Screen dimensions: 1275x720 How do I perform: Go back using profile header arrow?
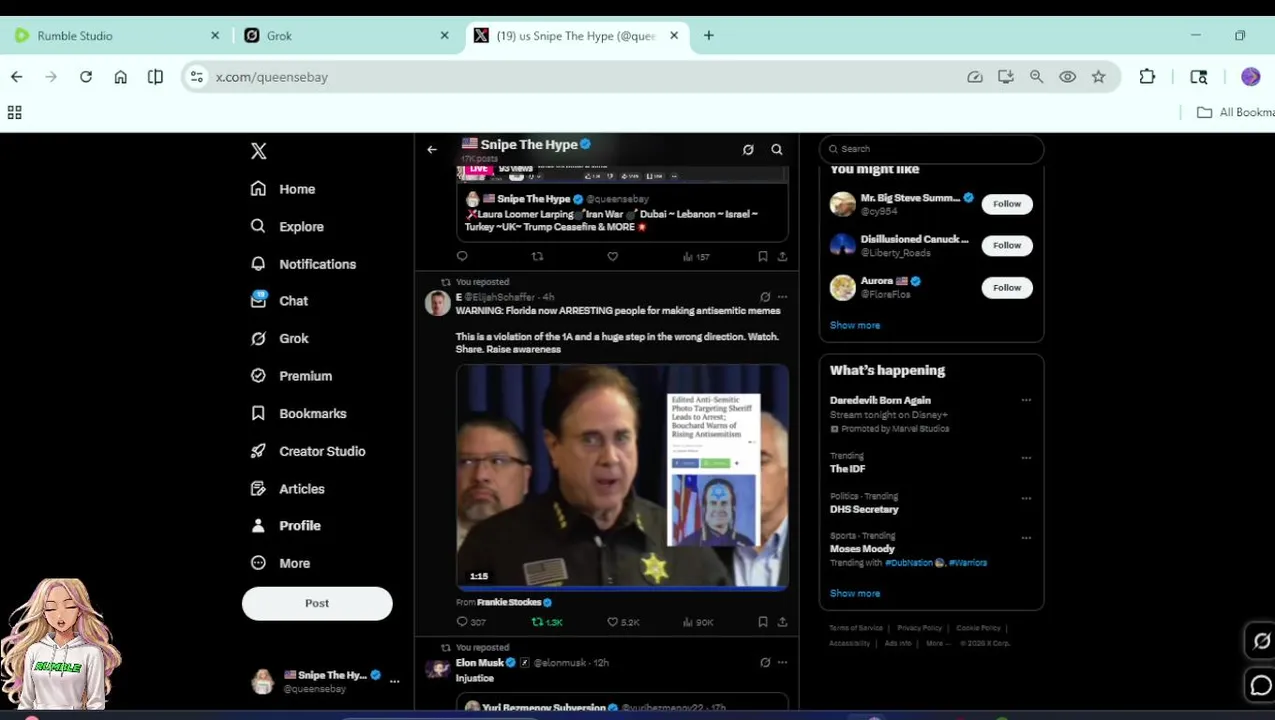[432, 150]
